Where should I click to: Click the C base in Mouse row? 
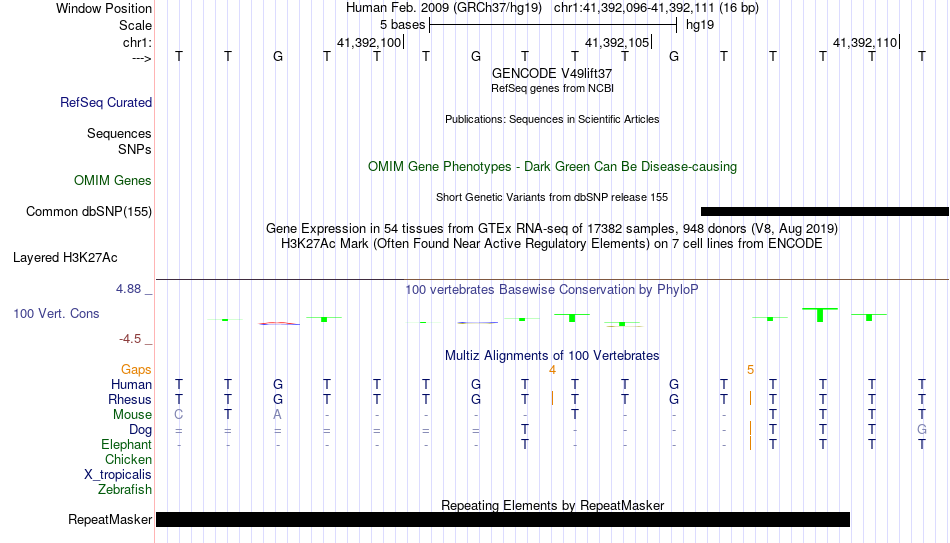(x=178, y=415)
